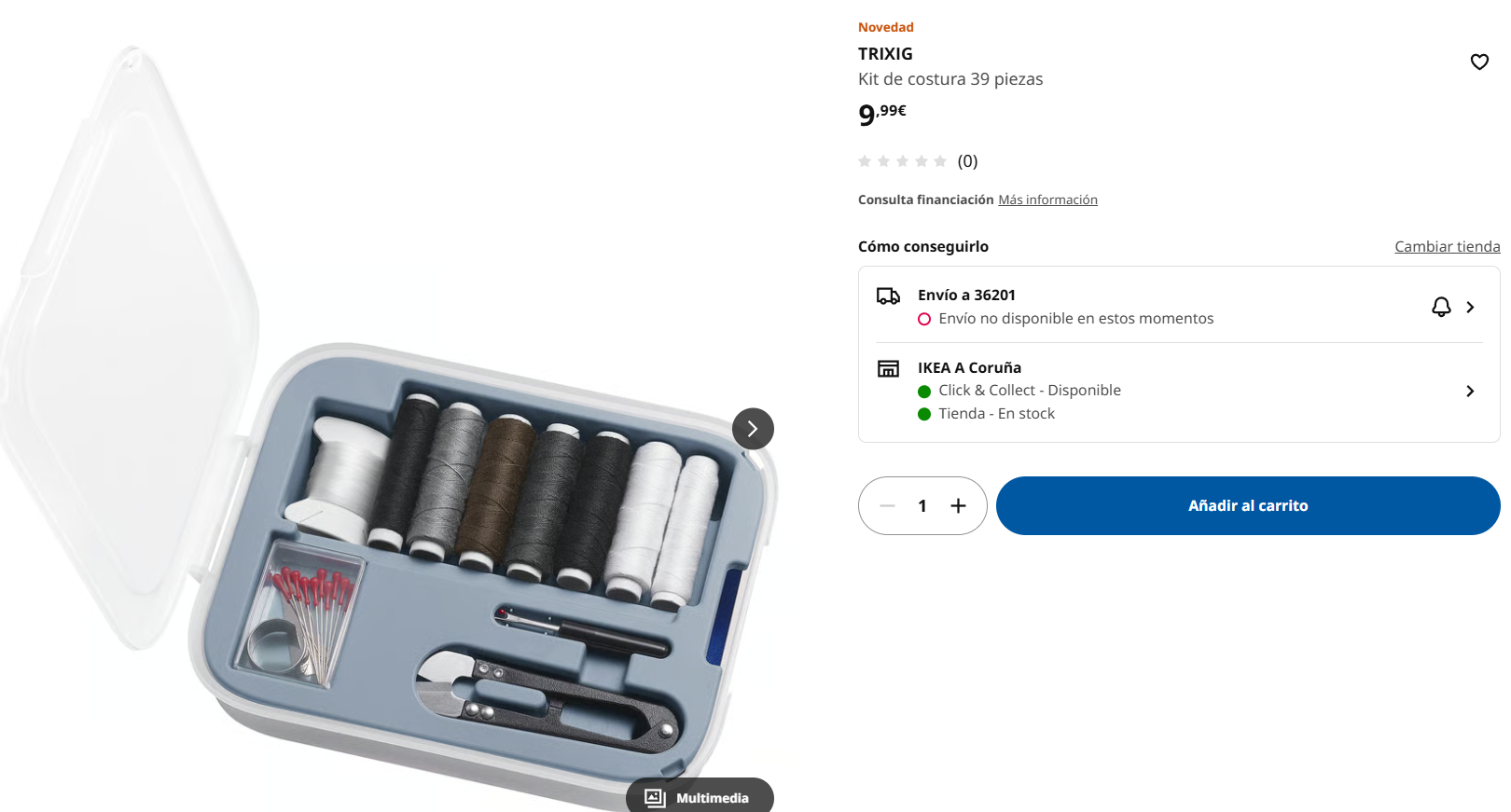Click the review count (0)
The width and height of the screenshot is (1511, 812).
click(x=968, y=161)
